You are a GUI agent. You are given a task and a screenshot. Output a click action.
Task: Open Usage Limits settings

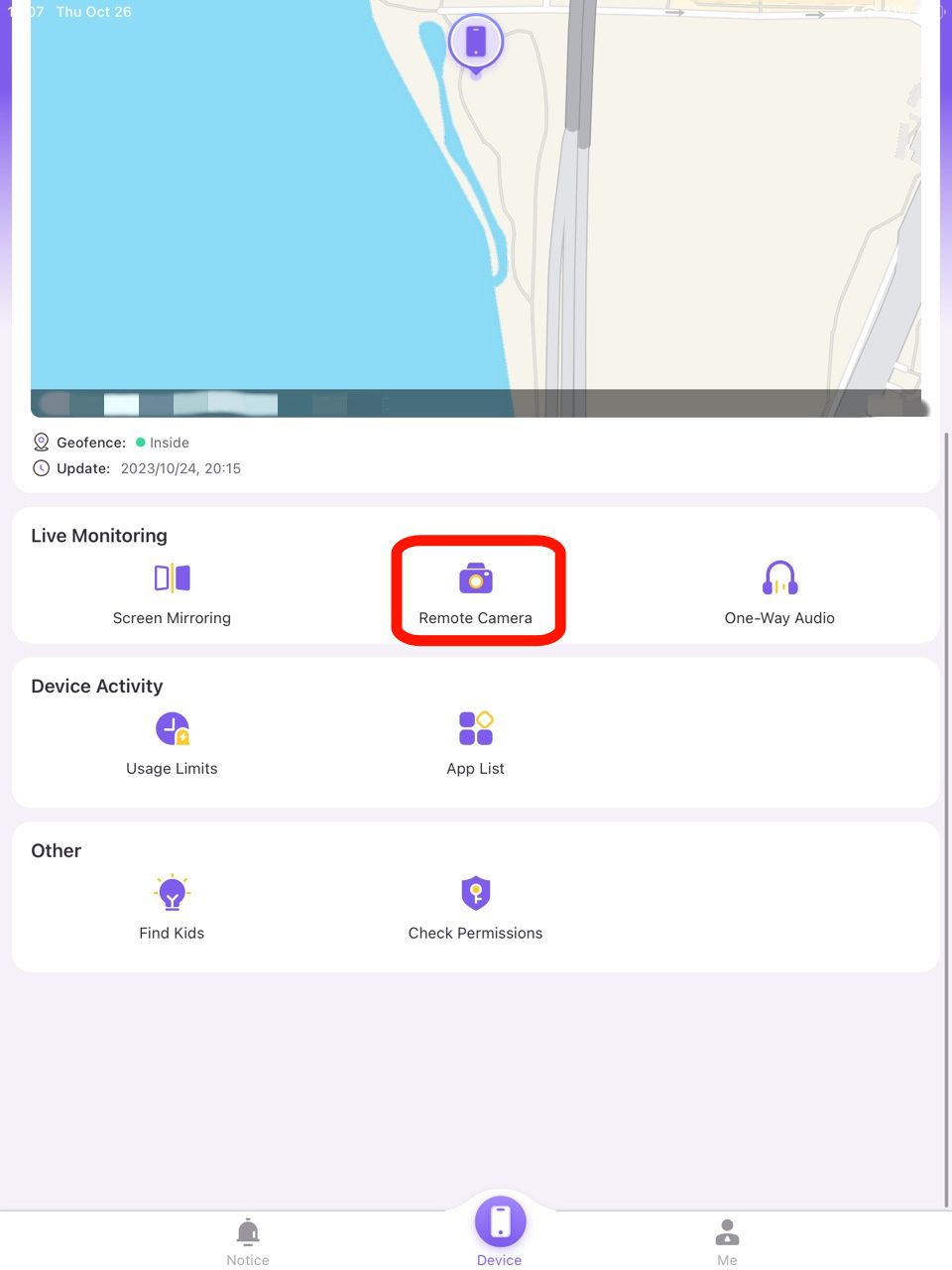pos(172,741)
